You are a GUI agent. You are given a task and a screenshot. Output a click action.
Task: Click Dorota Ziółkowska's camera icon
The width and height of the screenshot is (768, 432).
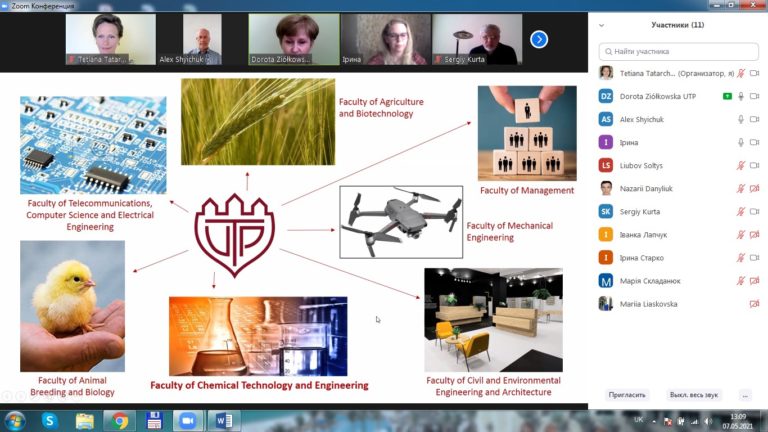pos(754,96)
